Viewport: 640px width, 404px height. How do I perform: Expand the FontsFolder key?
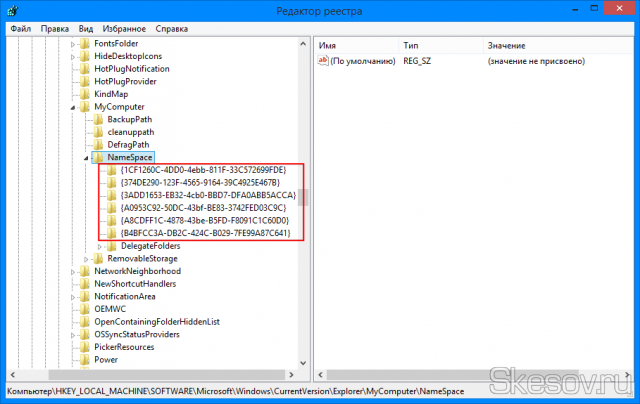click(x=73, y=44)
